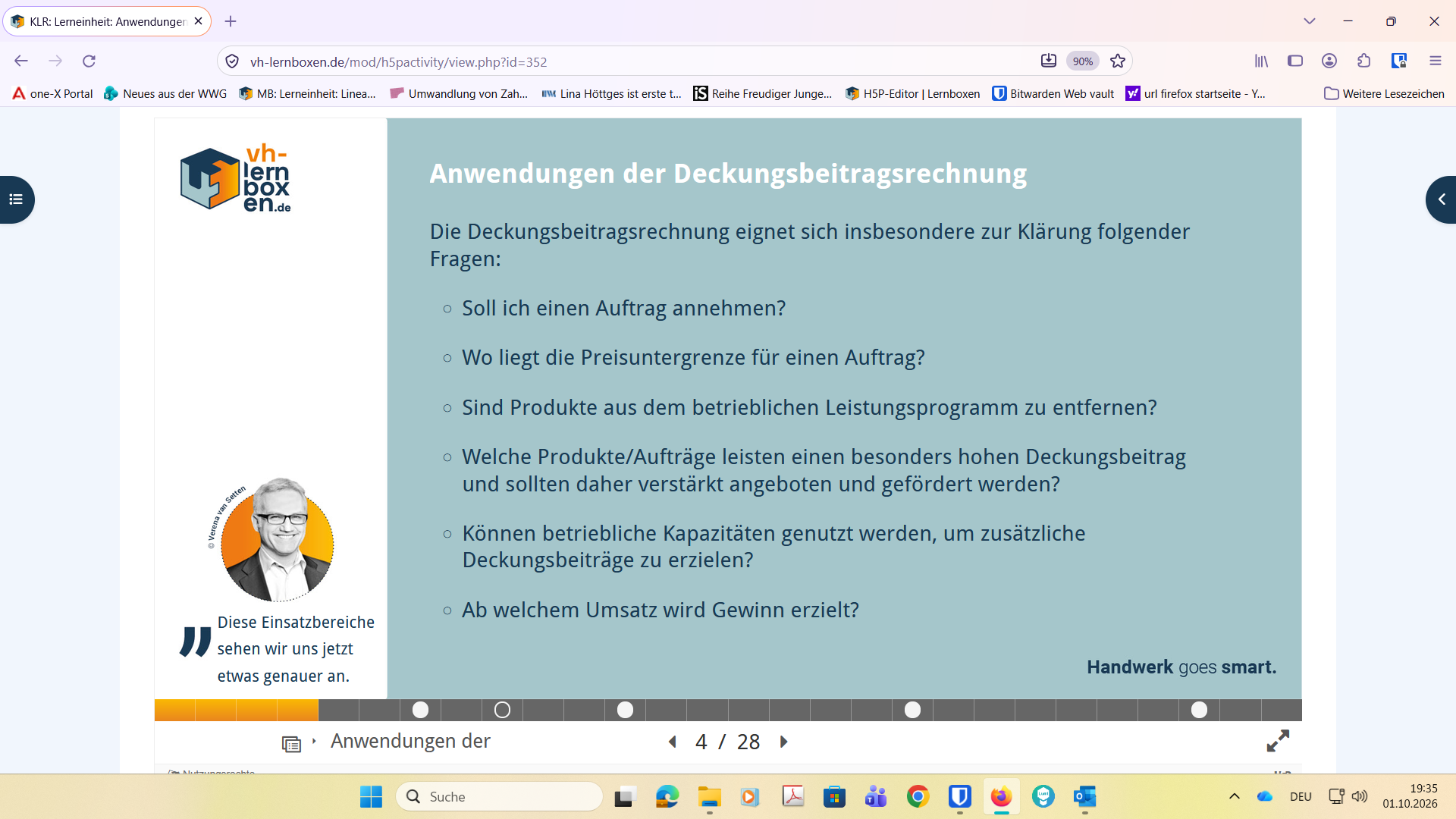
Task: Open the Weitere Lesezeichen folder
Action: coord(1384,93)
